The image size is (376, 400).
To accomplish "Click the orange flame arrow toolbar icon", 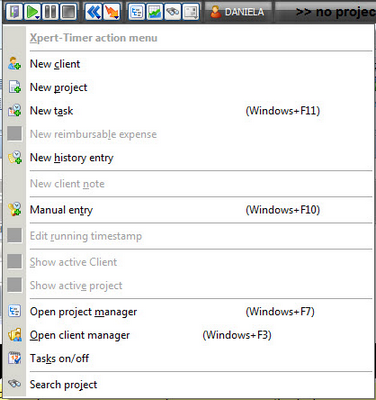I will (x=111, y=12).
